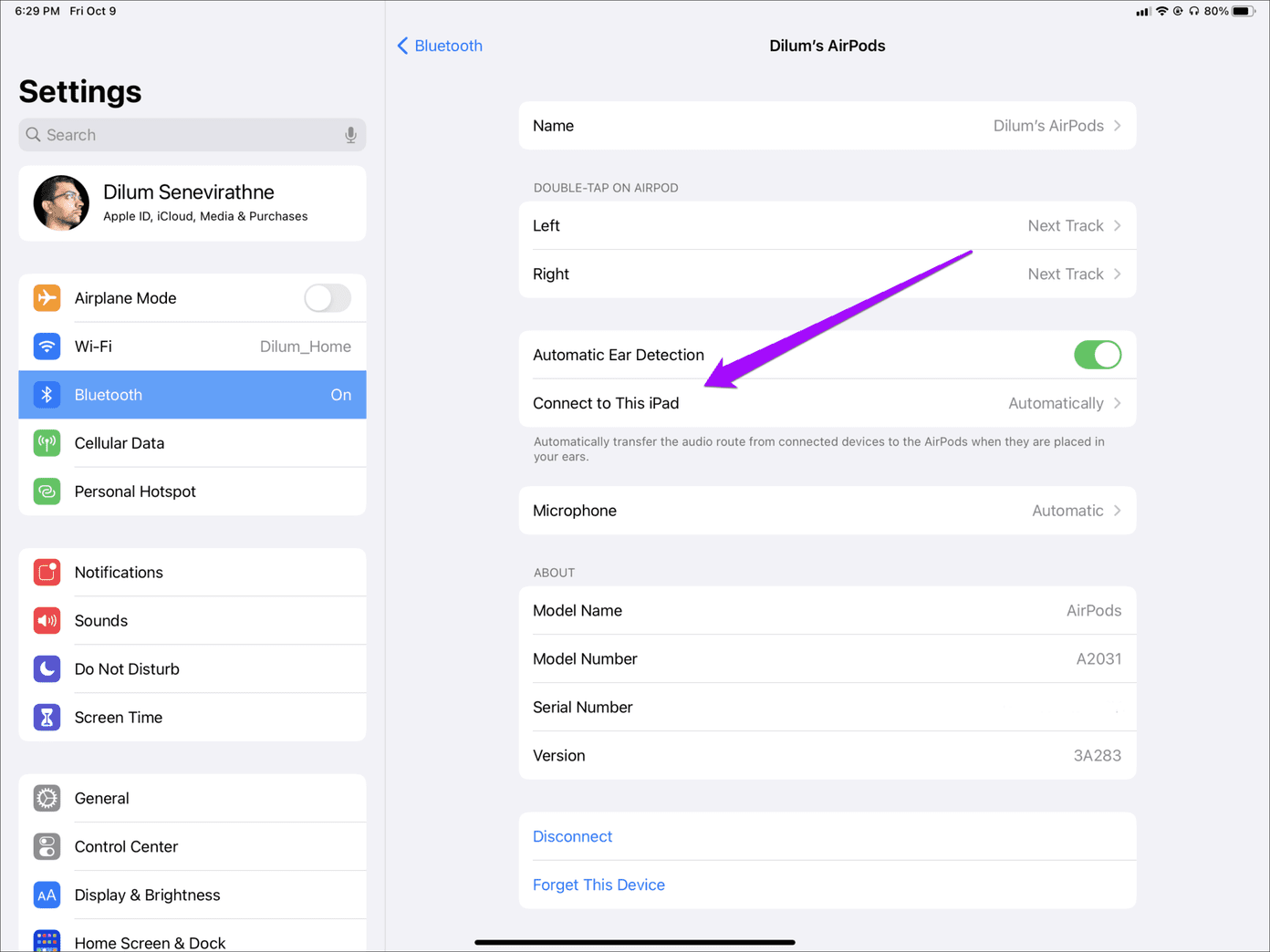This screenshot has height=952, width=1270.
Task: Tap the Cellular Data antenna icon
Action: coord(47,443)
